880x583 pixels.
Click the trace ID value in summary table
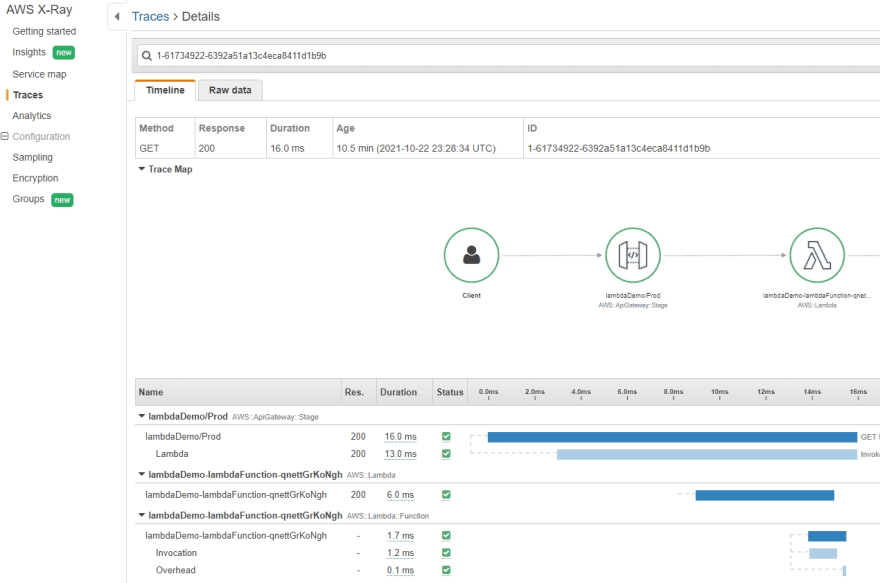coord(618,149)
